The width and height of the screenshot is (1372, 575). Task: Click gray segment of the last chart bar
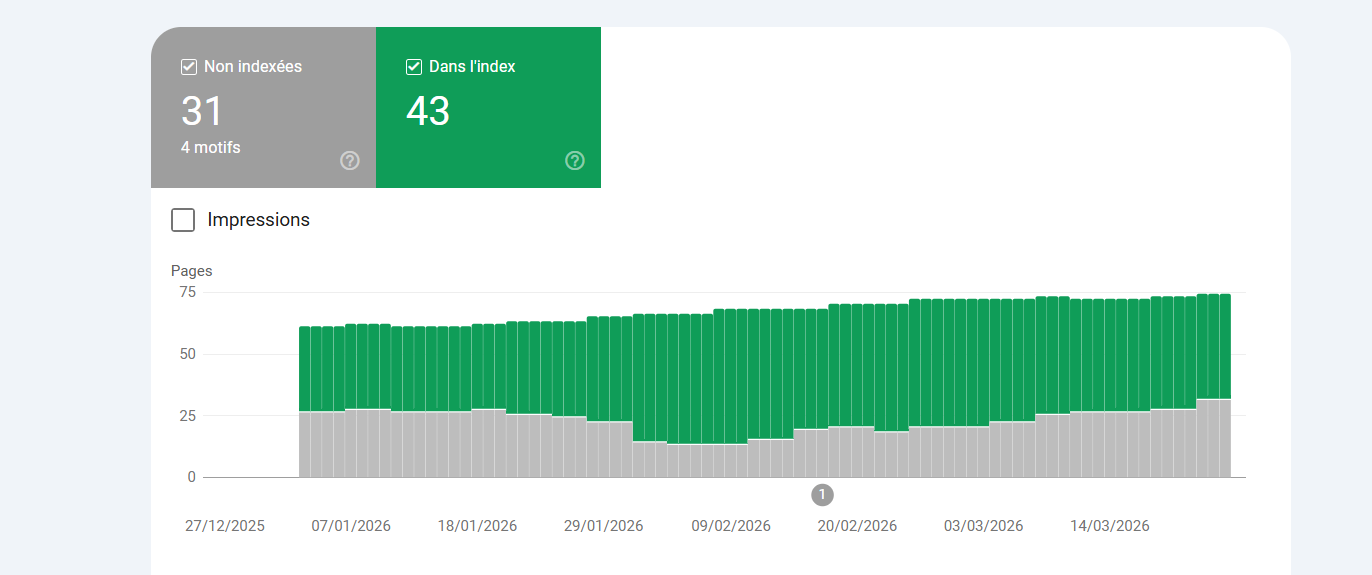click(1225, 438)
